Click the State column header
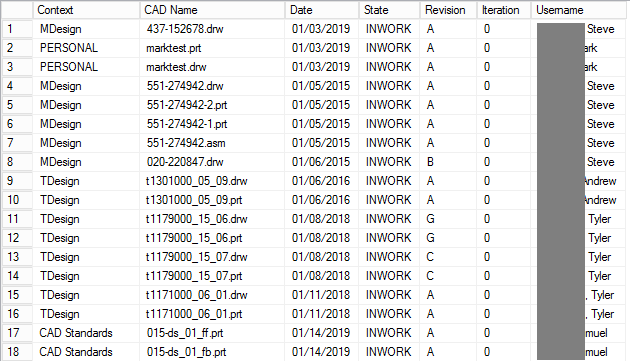 389,10
